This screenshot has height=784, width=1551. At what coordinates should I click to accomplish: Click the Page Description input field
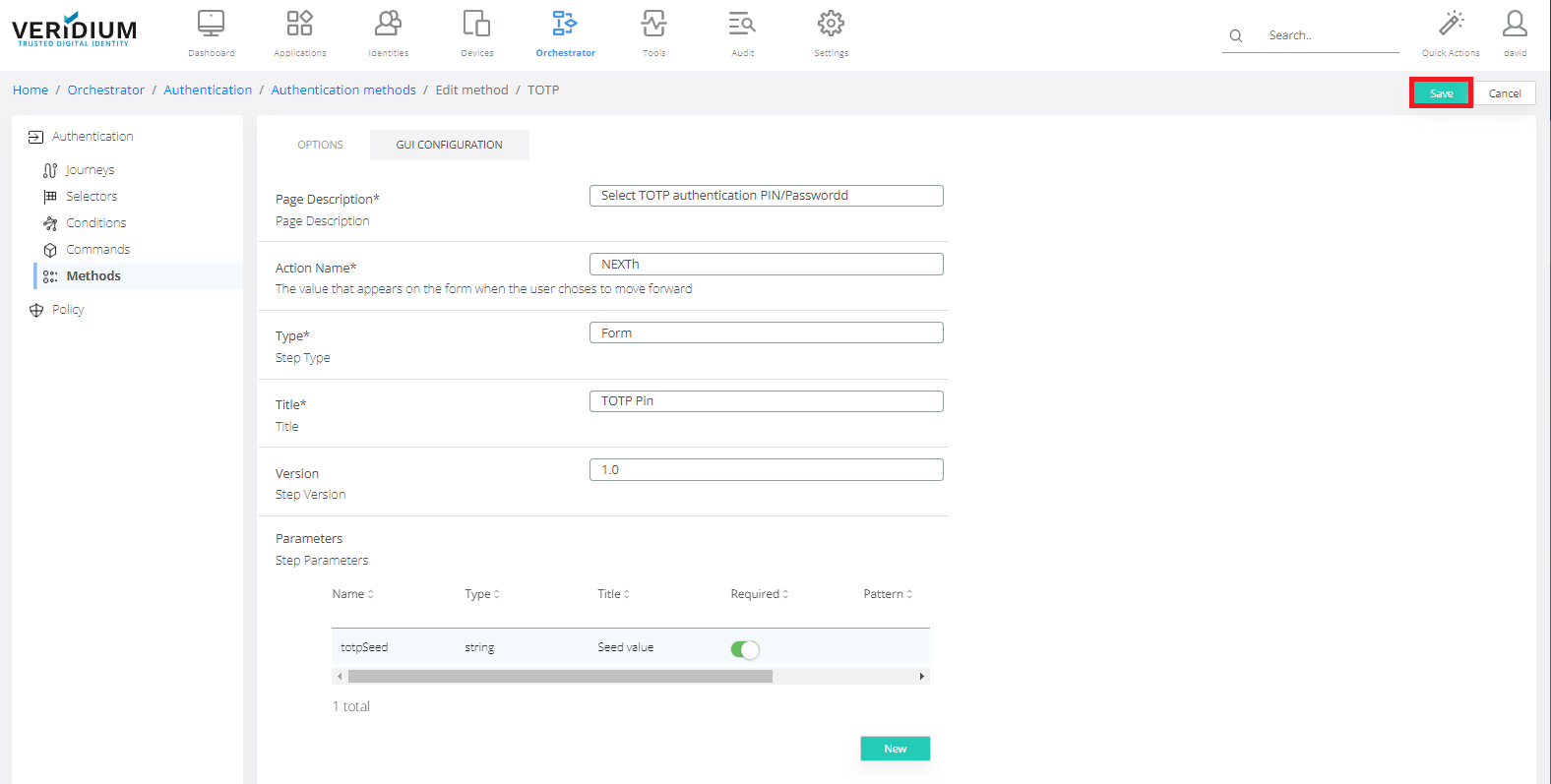(x=766, y=196)
